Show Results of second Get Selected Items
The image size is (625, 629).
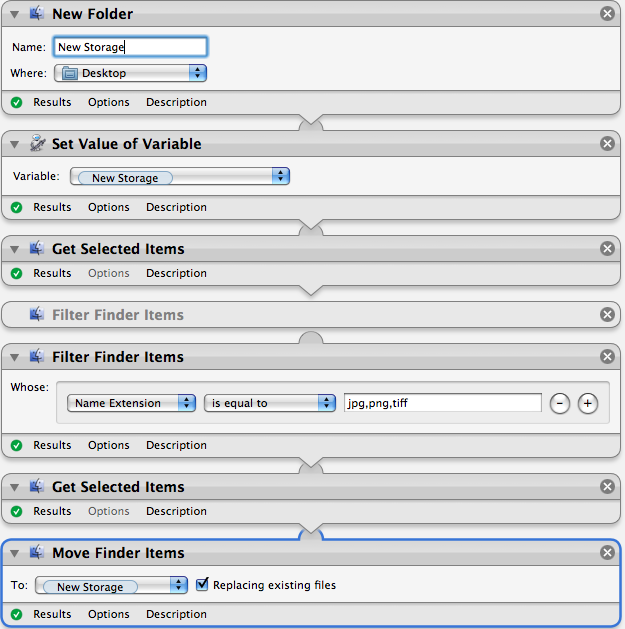[52, 511]
